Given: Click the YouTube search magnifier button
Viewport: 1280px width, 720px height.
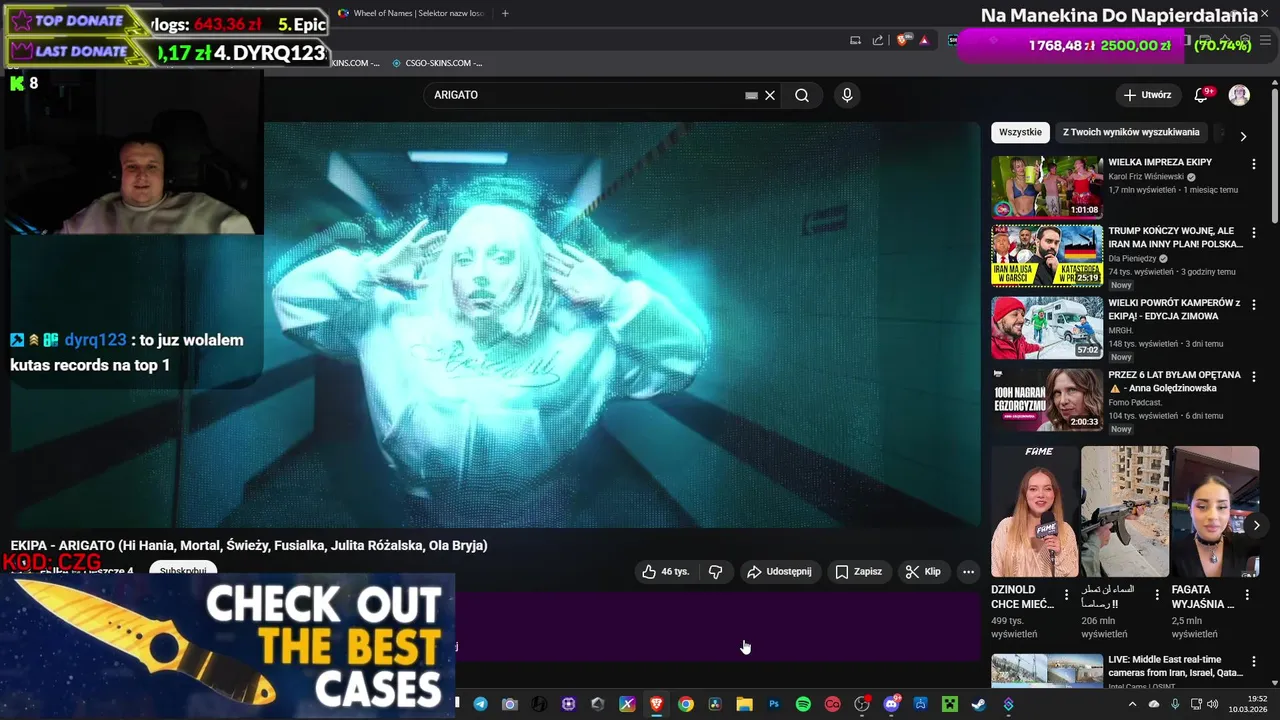Looking at the screenshot, I should click(x=802, y=95).
